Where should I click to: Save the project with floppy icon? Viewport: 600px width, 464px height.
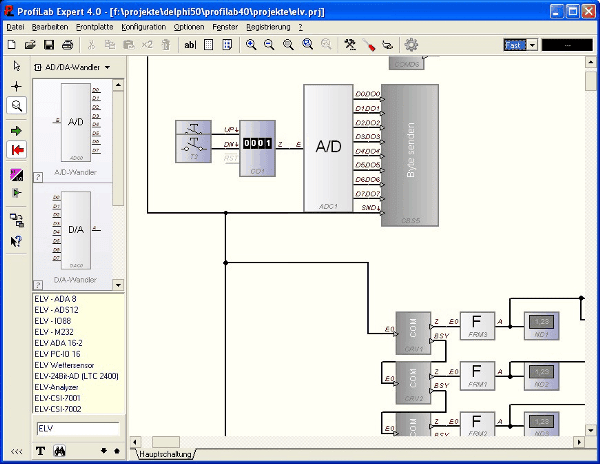pos(49,45)
